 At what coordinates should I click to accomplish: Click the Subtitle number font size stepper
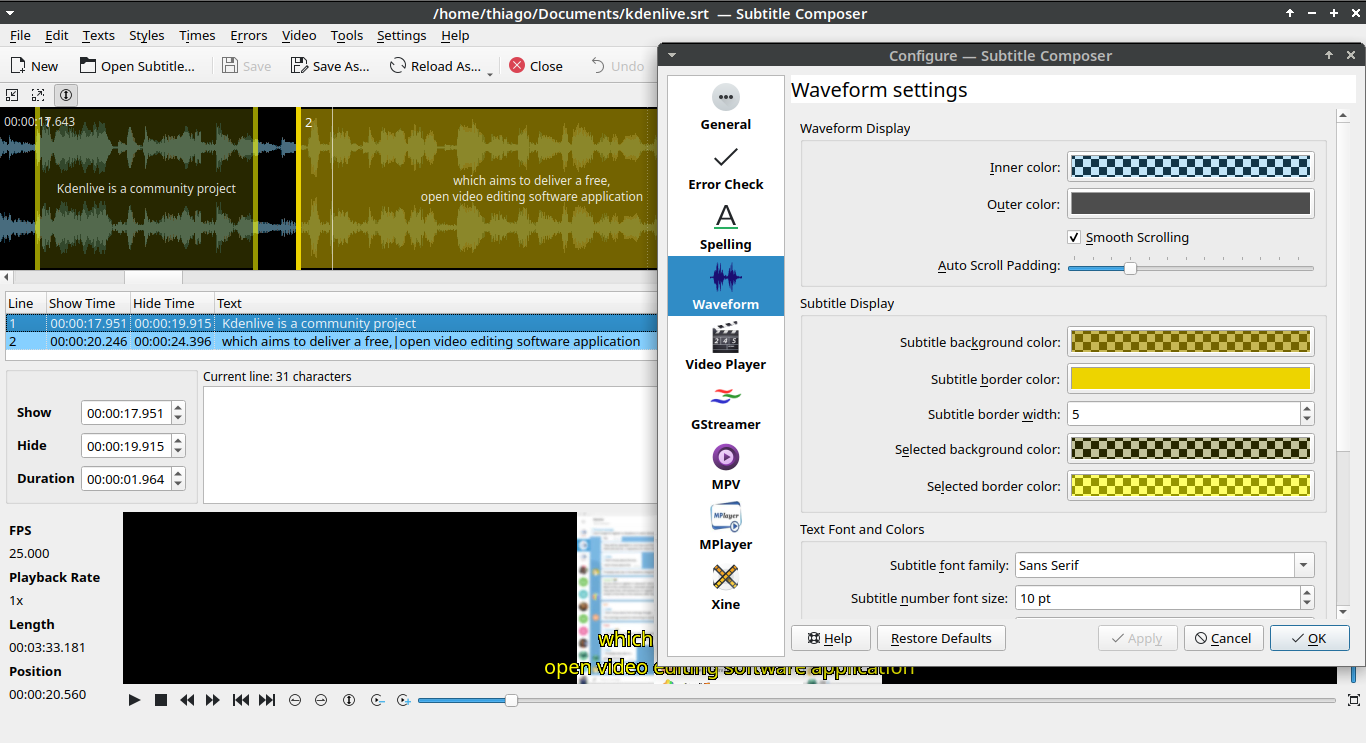click(x=1307, y=598)
